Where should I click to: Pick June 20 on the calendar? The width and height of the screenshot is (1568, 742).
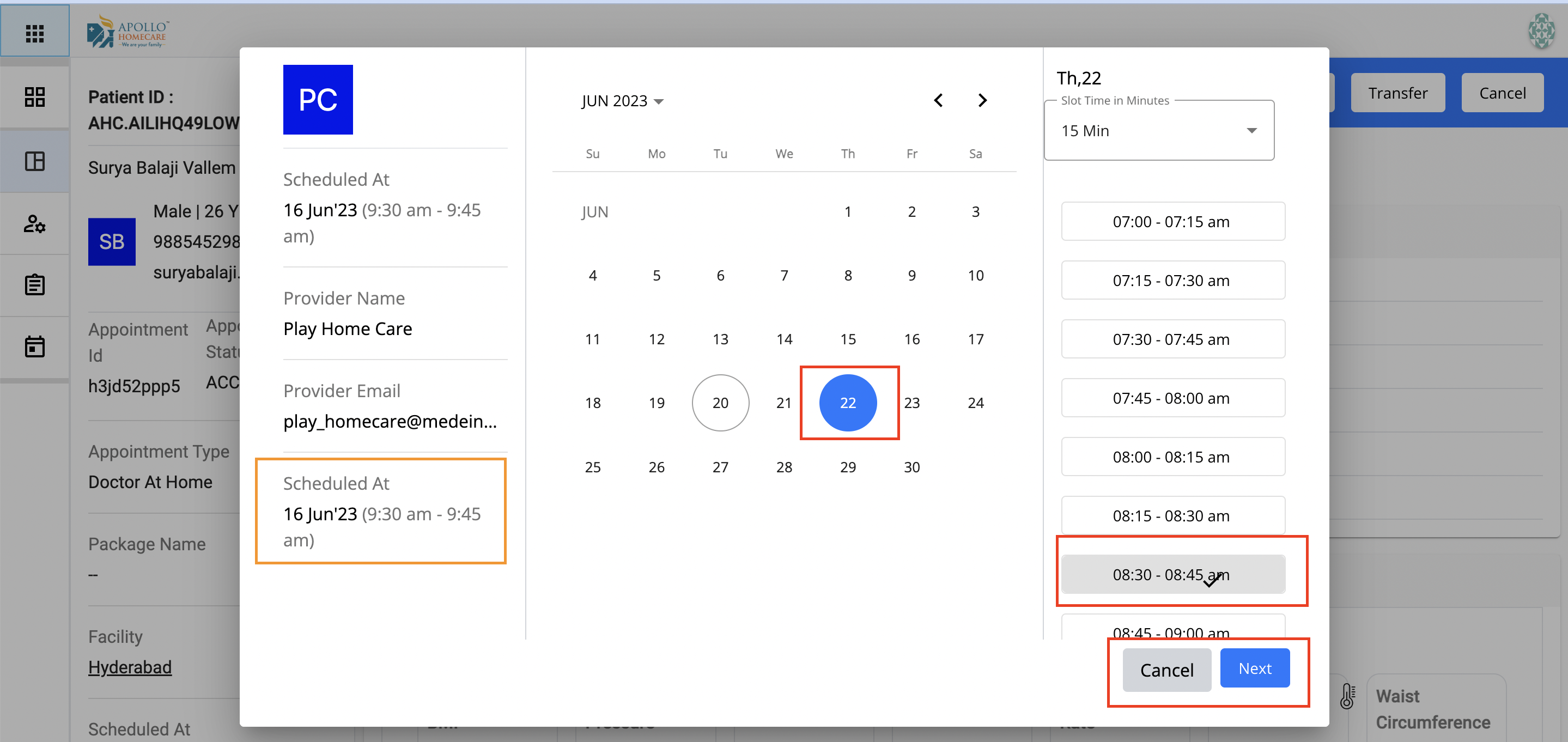(720, 403)
